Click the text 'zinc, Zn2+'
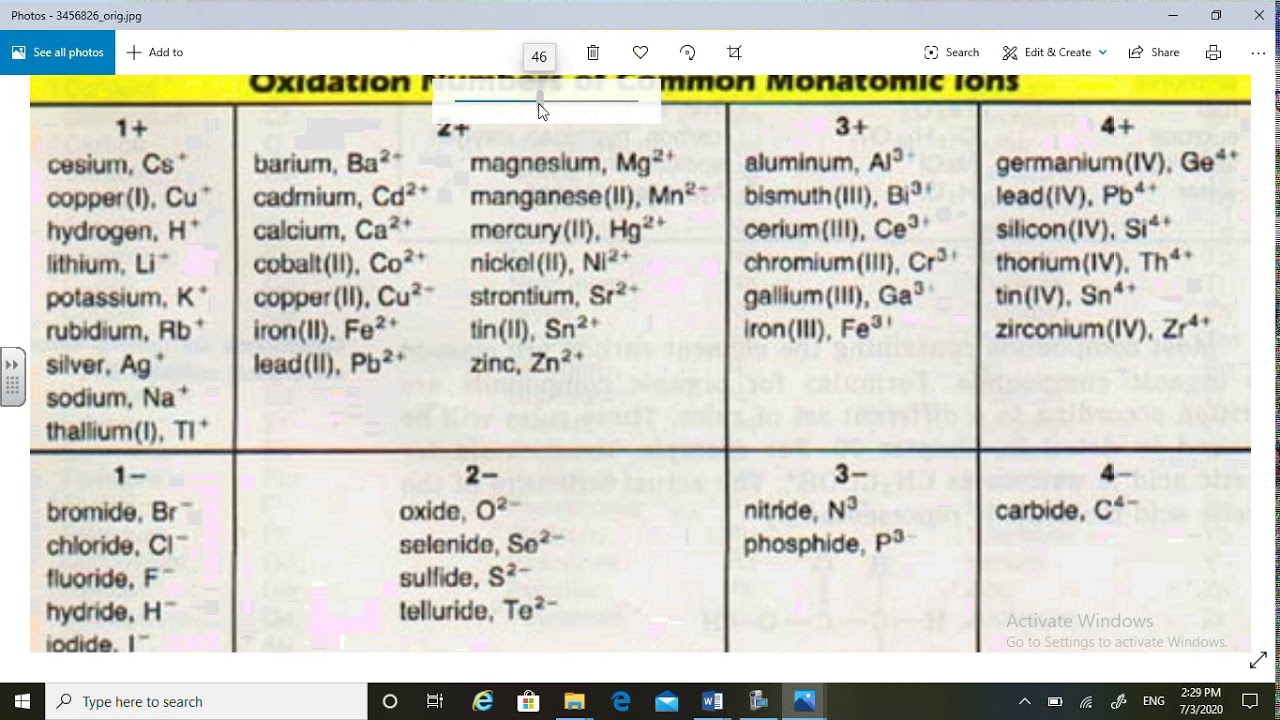 [x=527, y=362]
